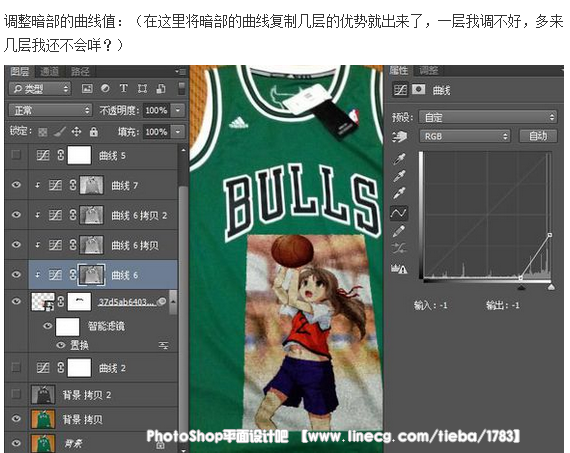The height and width of the screenshot is (453, 570).
Task: Click the clipping warning histogram icon
Action: point(399,269)
